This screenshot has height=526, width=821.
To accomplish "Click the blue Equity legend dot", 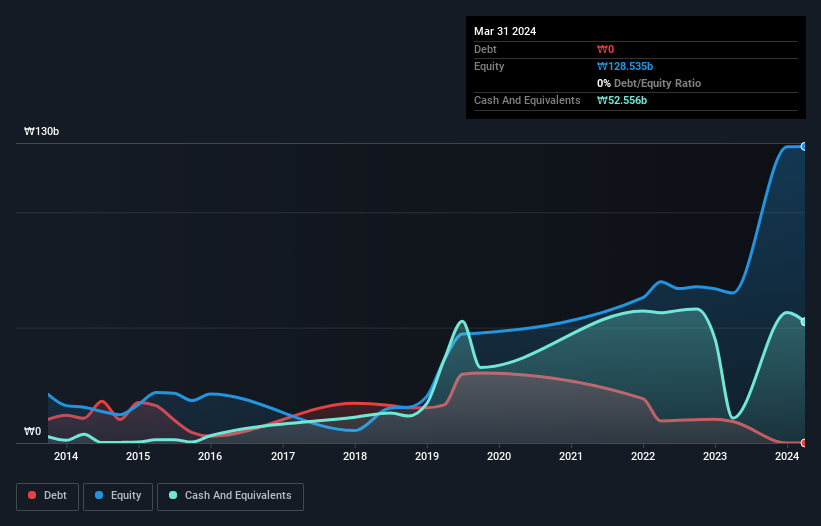I will click(99, 495).
